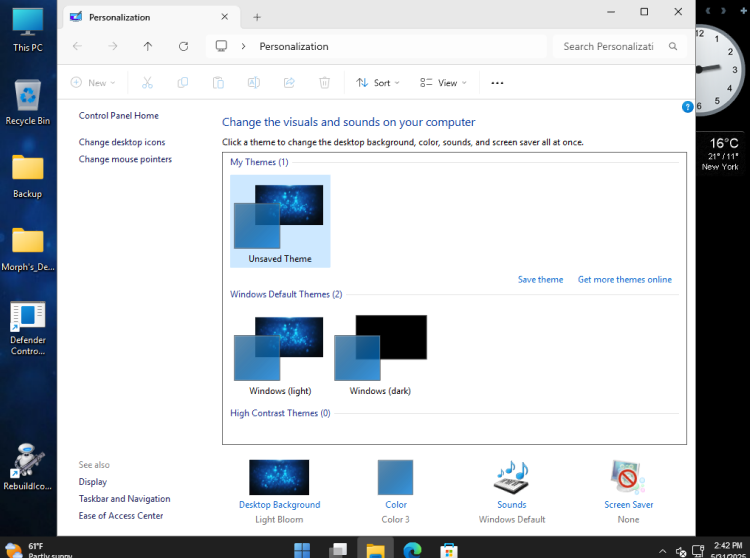Open the Morph's_De... desktop folder
The width and height of the screenshot is (750, 558).
pos(28,249)
